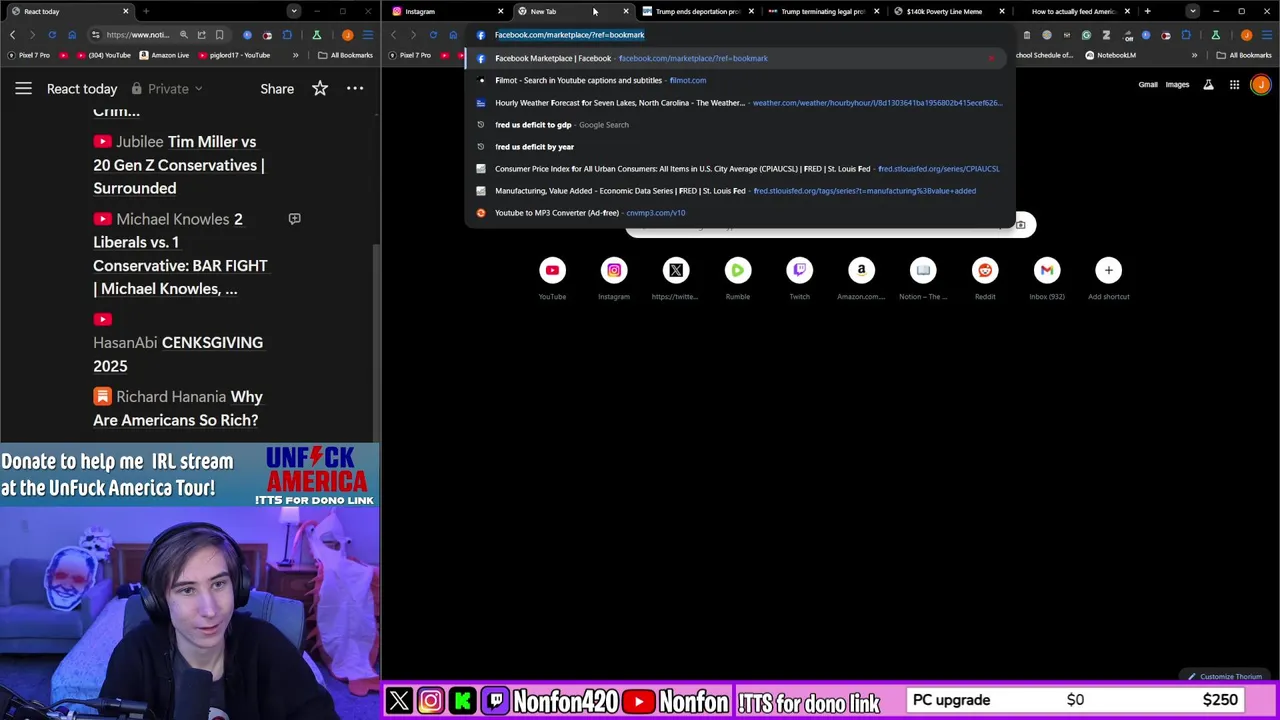
Task: Open Jubilee Tim Miller vs 20 Gen Z link
Action: (x=179, y=165)
